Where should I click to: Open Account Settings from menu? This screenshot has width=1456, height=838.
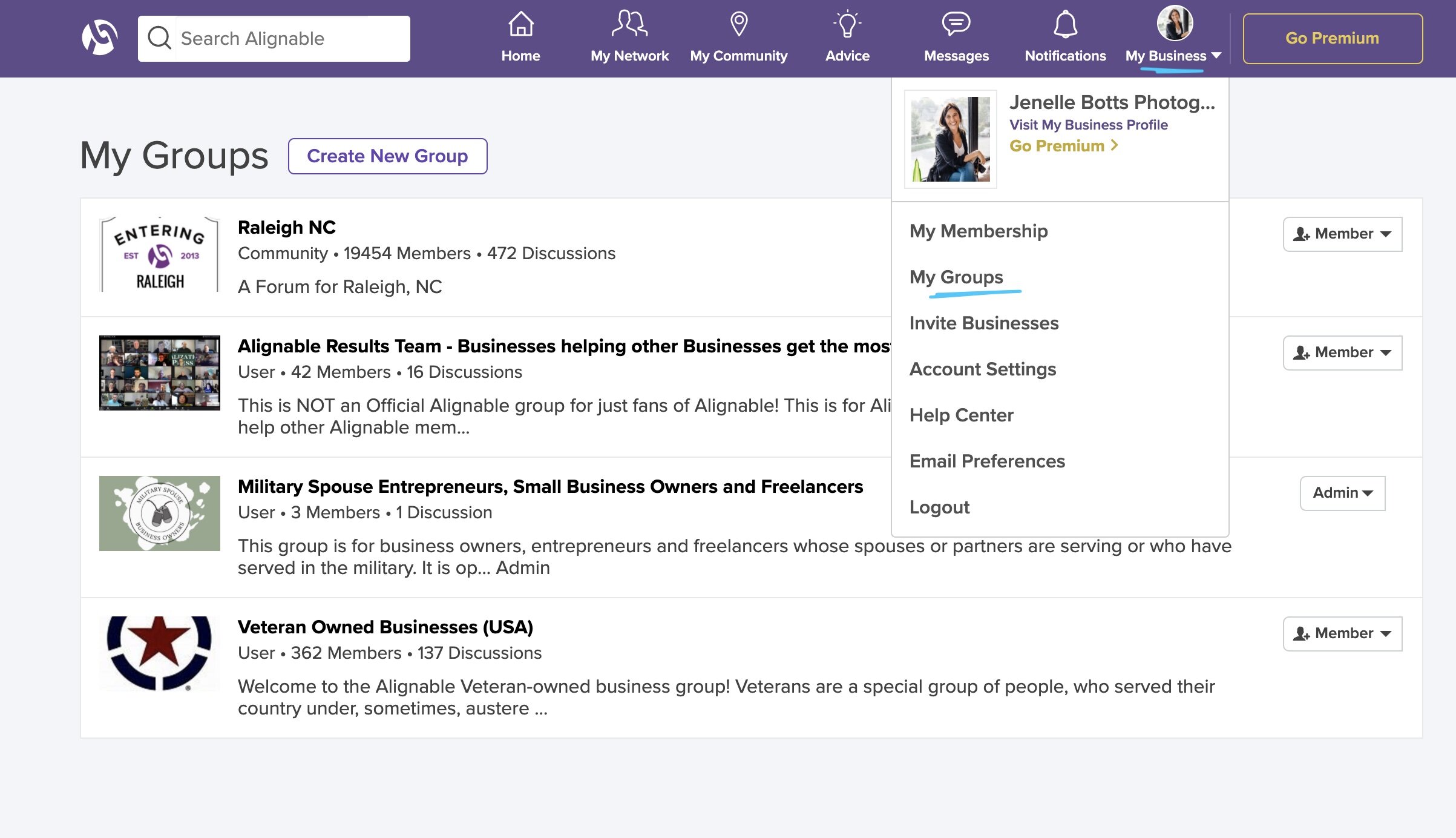pos(983,369)
